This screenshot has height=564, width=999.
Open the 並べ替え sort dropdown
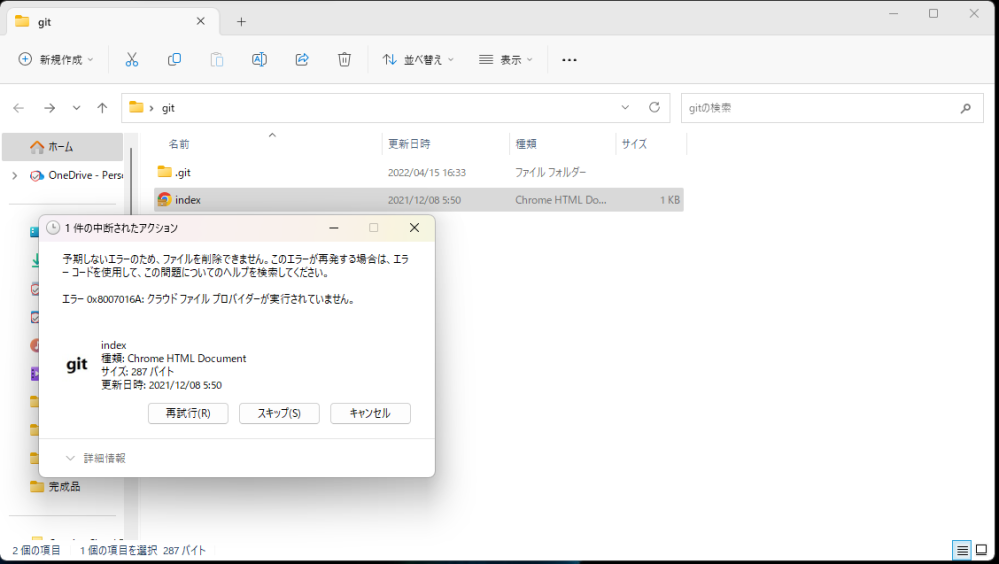pos(418,60)
